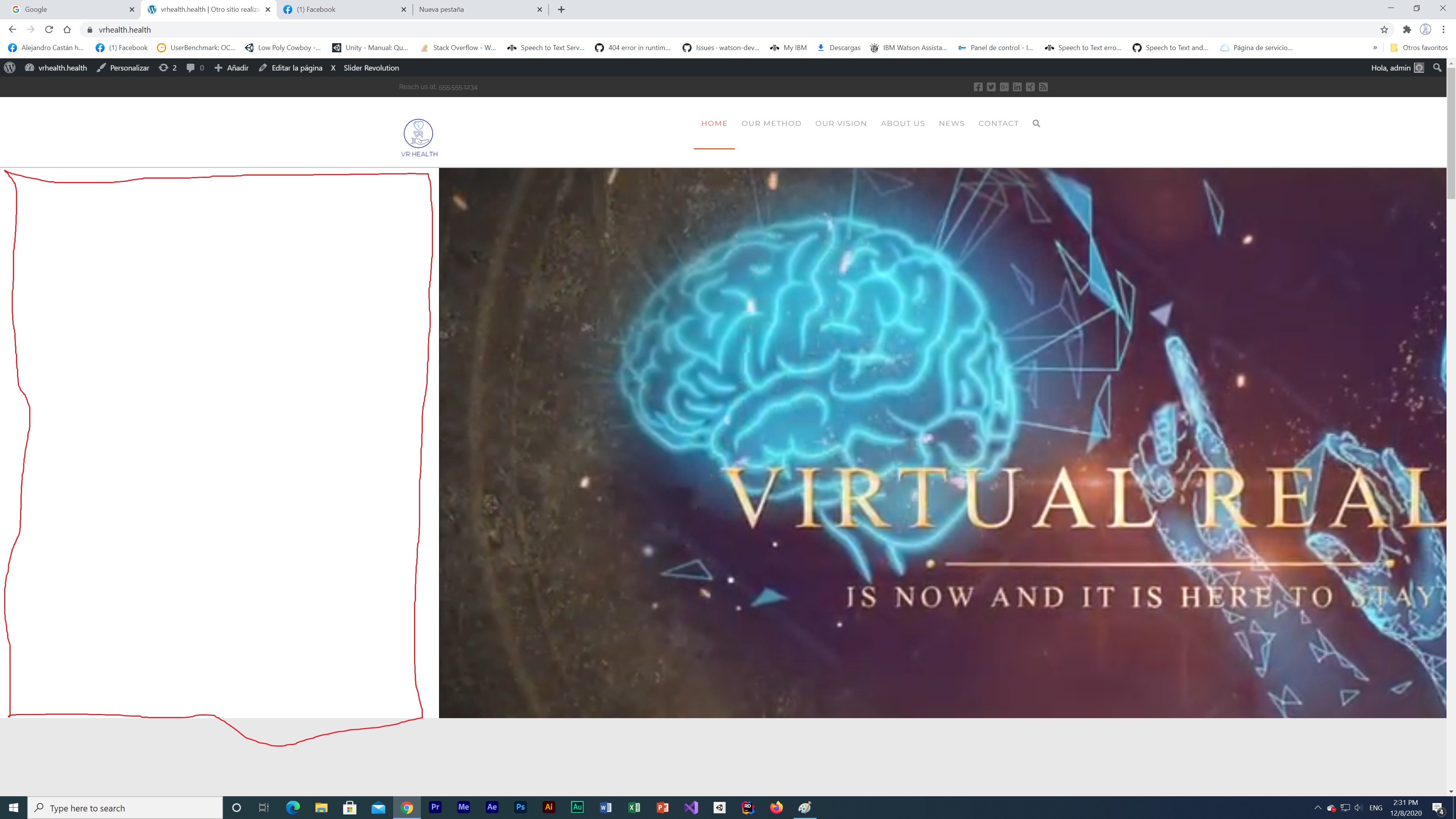Open Unity from the taskbar
Screen dimensions: 1456x819
tap(720, 807)
